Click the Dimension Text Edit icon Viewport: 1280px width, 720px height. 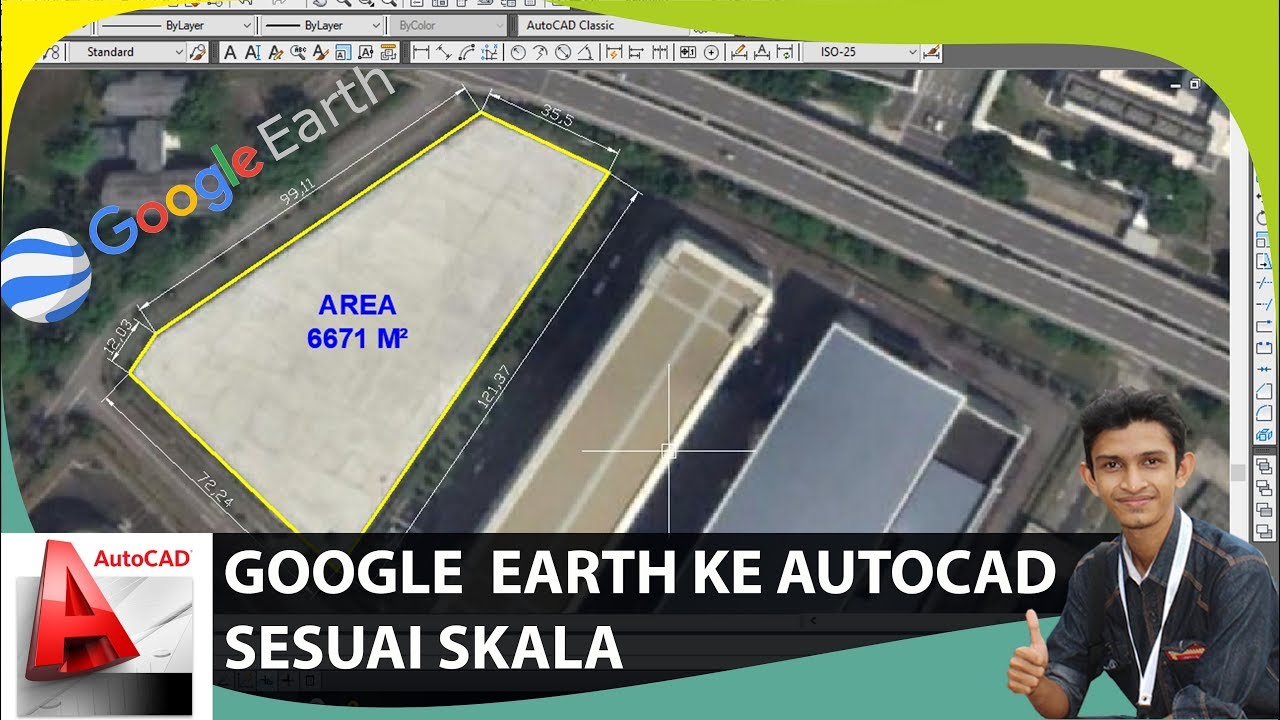(762, 52)
